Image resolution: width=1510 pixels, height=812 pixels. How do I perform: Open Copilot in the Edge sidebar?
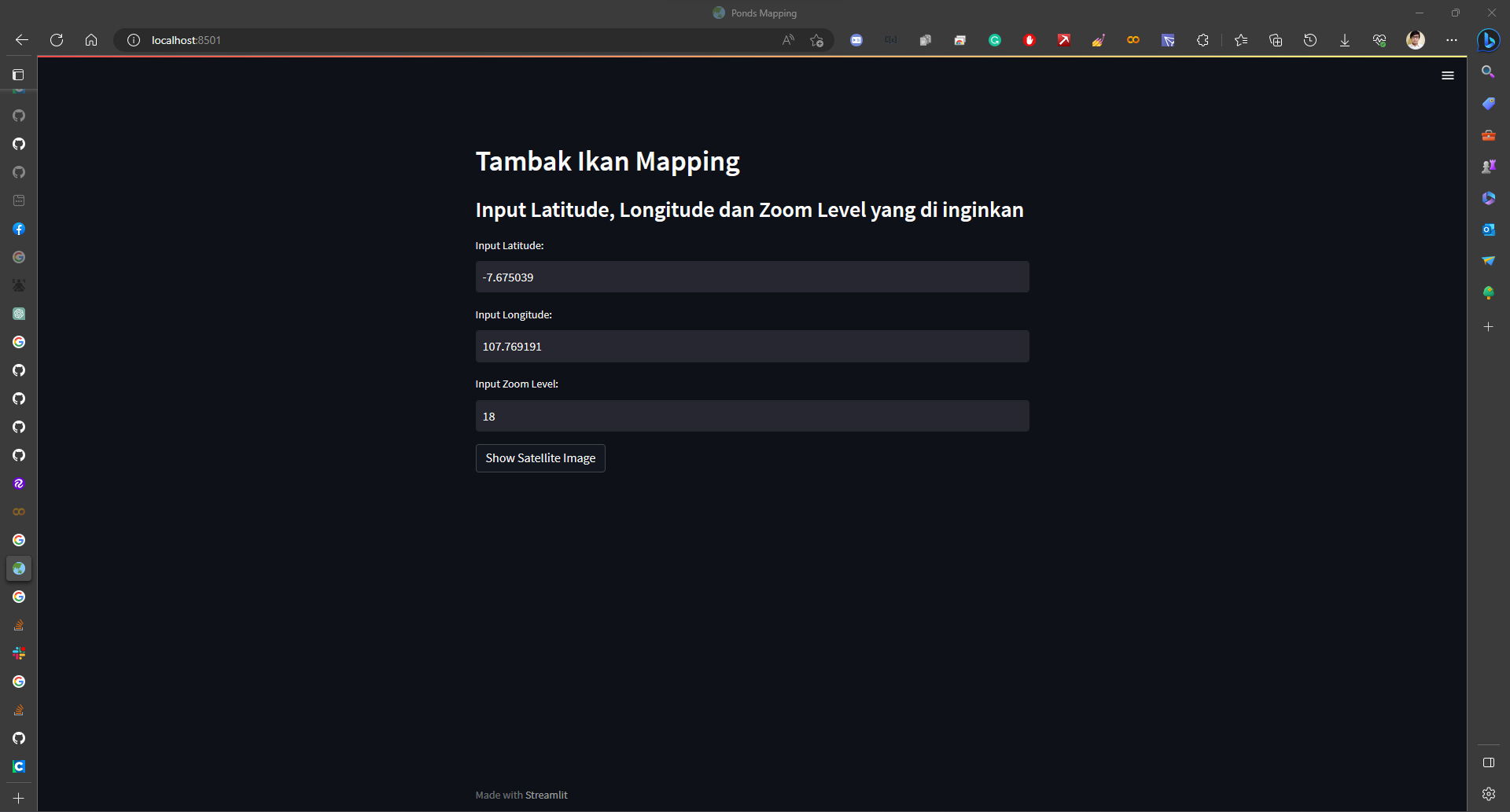pyautogui.click(x=1488, y=40)
